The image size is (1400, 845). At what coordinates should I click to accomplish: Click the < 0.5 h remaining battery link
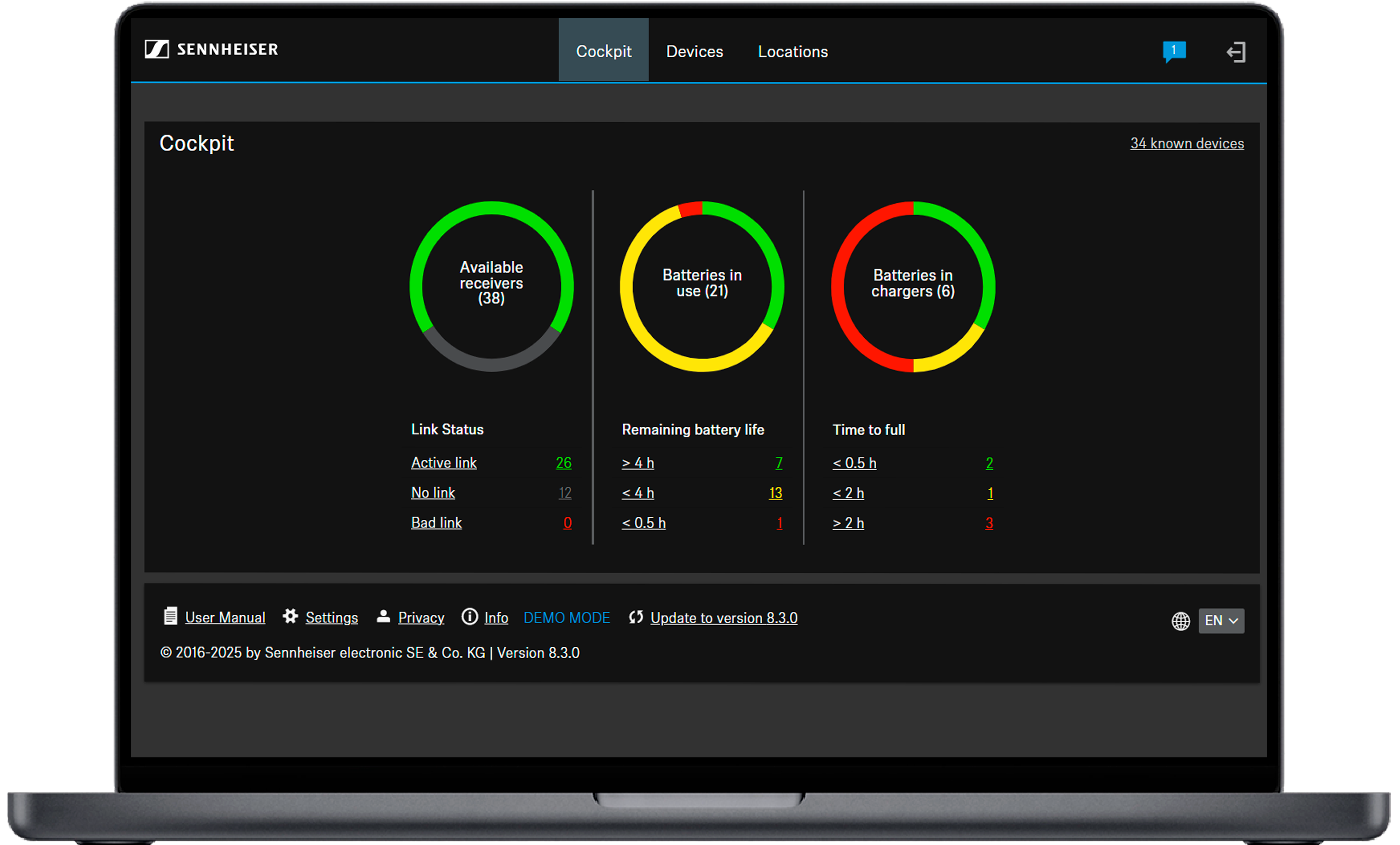(644, 523)
